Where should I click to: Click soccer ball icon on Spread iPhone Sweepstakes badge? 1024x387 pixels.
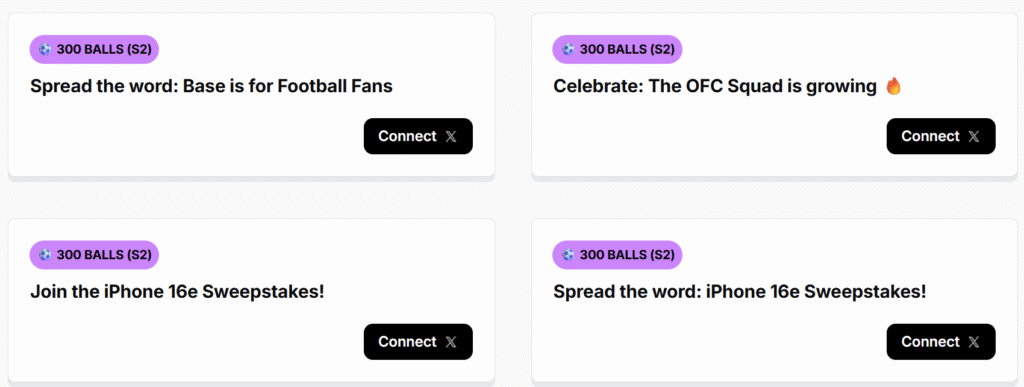568,255
